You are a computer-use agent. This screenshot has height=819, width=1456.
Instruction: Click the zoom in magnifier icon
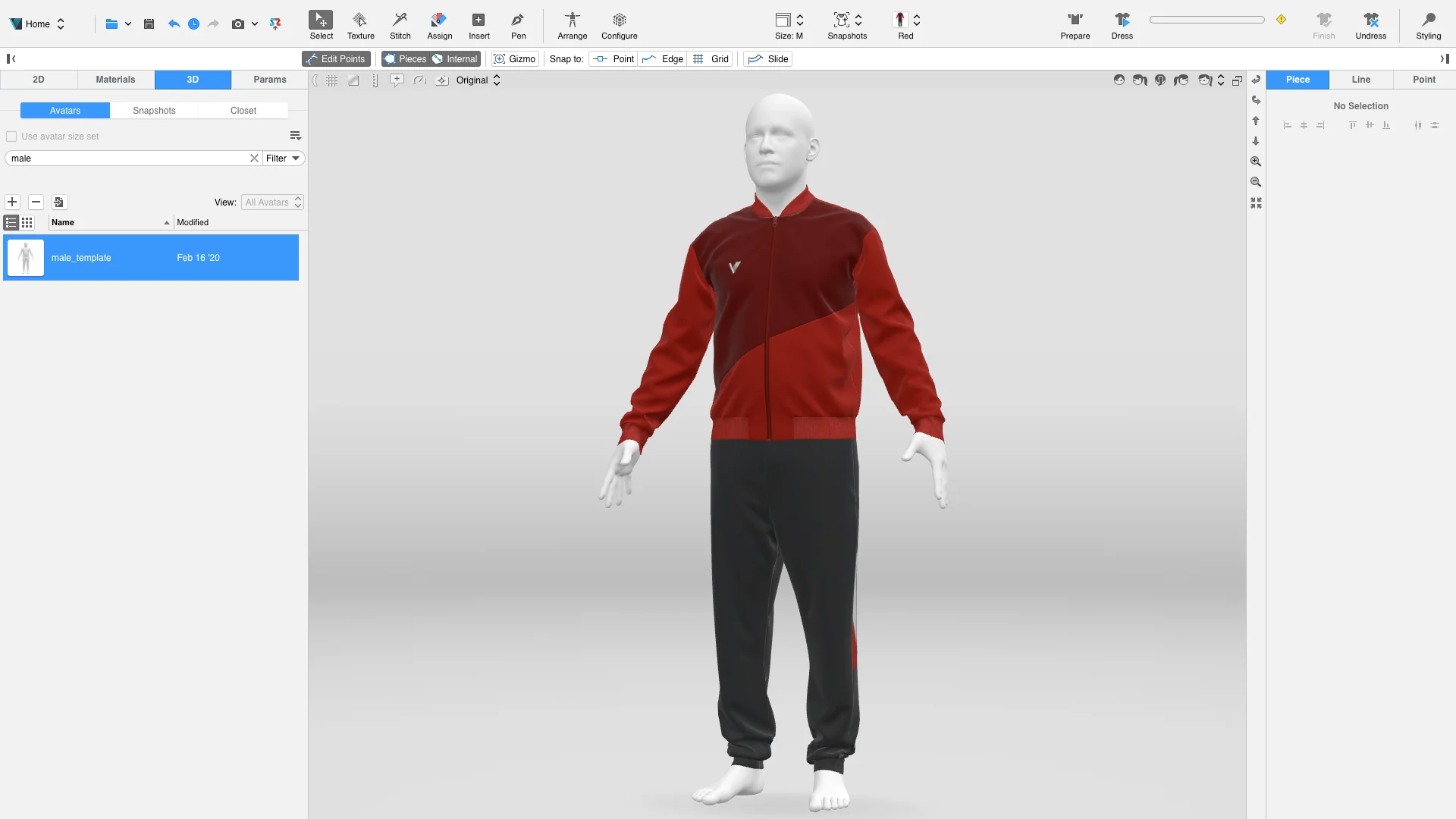(x=1256, y=162)
